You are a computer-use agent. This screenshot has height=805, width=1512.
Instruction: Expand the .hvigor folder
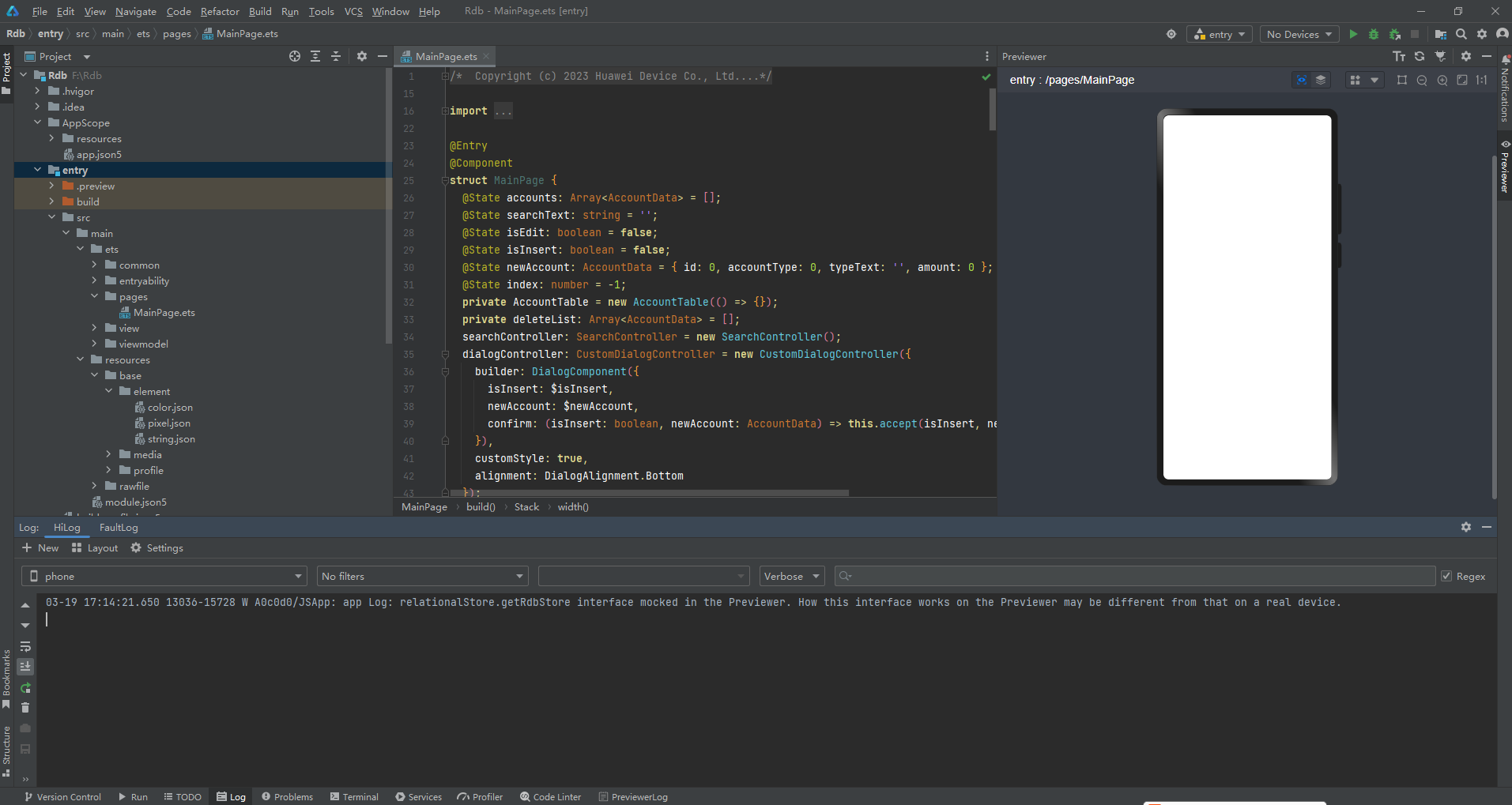37,91
